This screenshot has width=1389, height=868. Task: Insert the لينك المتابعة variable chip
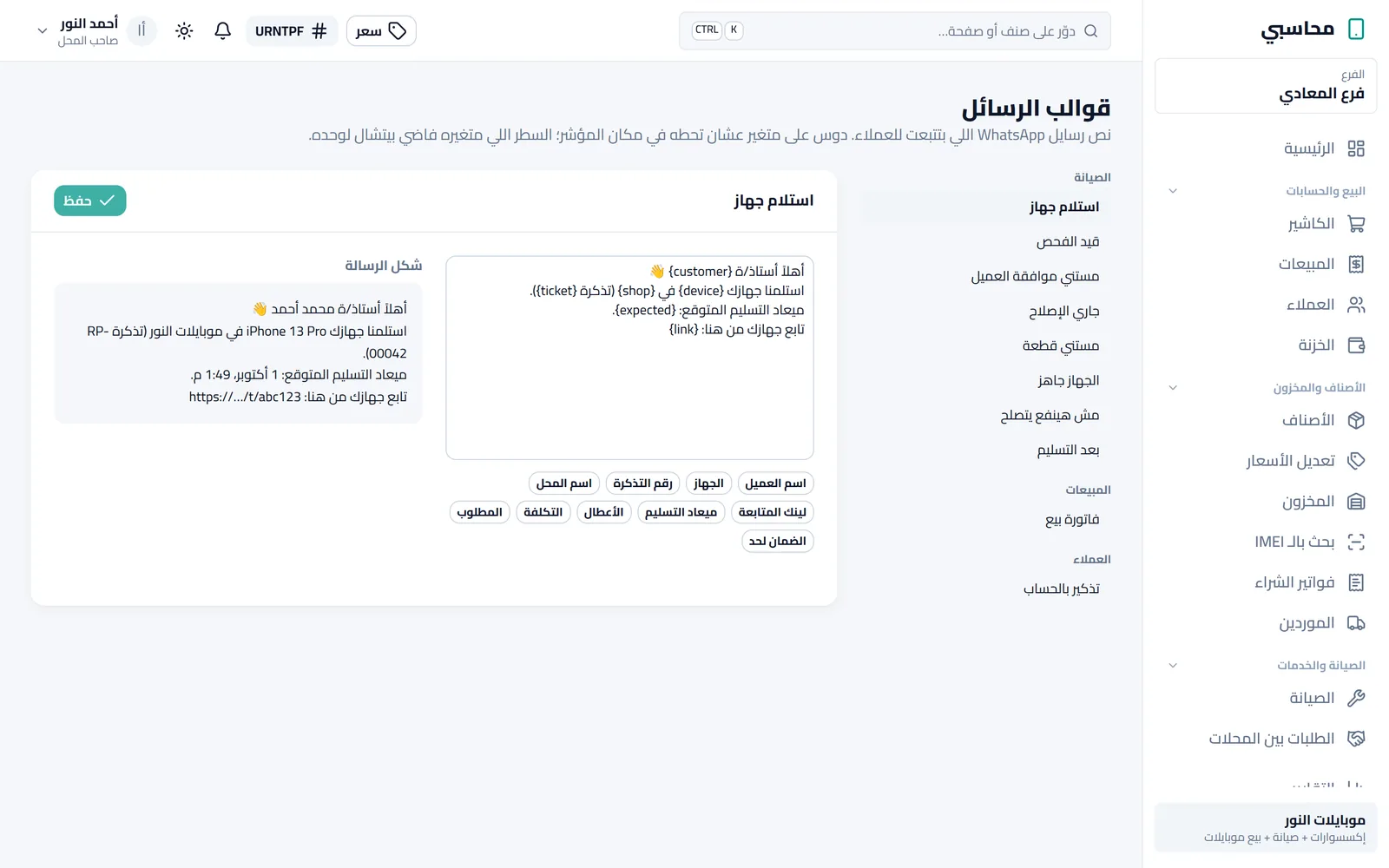(x=773, y=512)
